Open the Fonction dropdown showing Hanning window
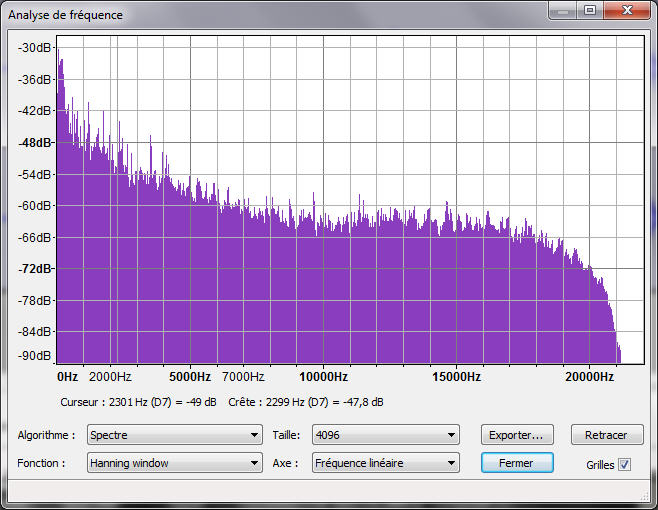The width and height of the screenshot is (658, 510). [x=175, y=463]
